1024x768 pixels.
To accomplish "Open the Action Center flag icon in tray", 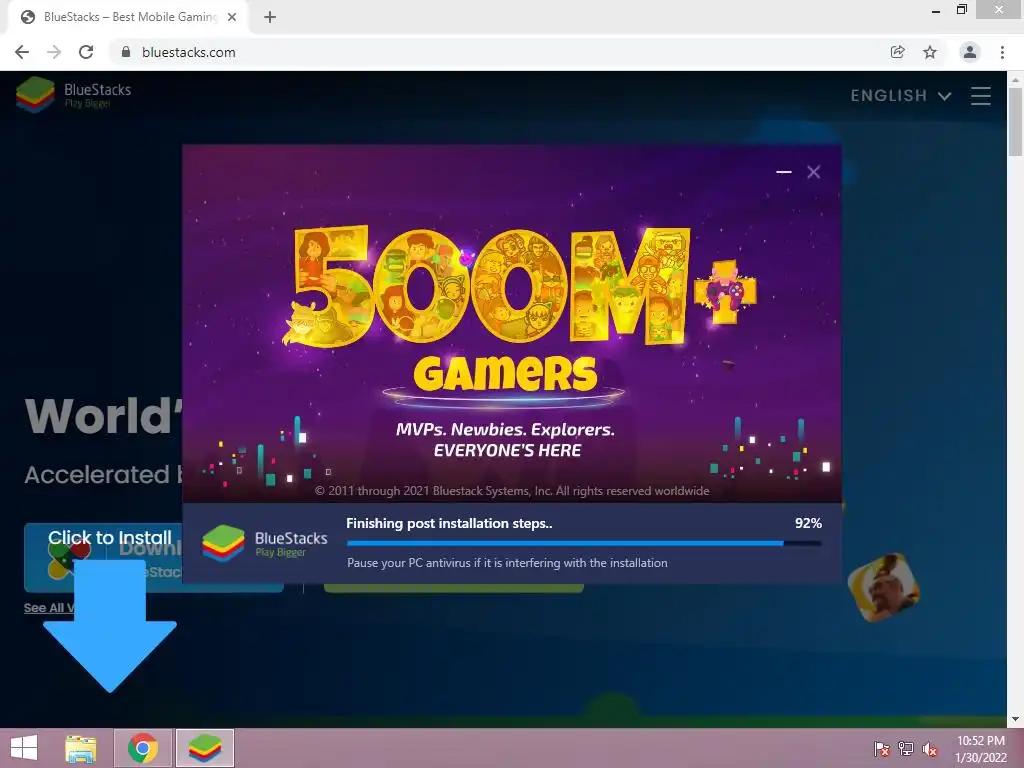I will [881, 749].
